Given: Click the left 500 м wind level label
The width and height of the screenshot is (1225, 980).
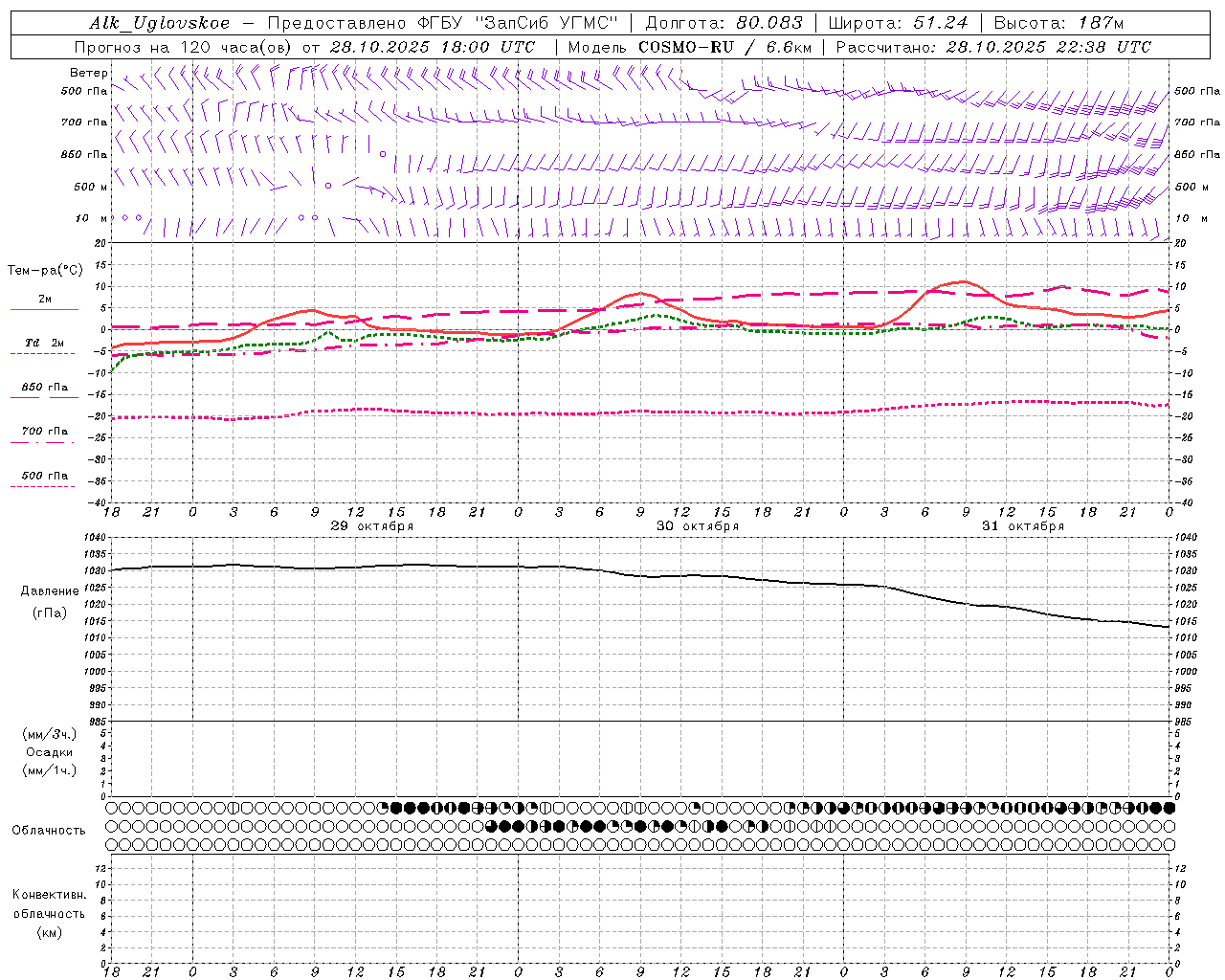Looking at the screenshot, I should (x=91, y=187).
